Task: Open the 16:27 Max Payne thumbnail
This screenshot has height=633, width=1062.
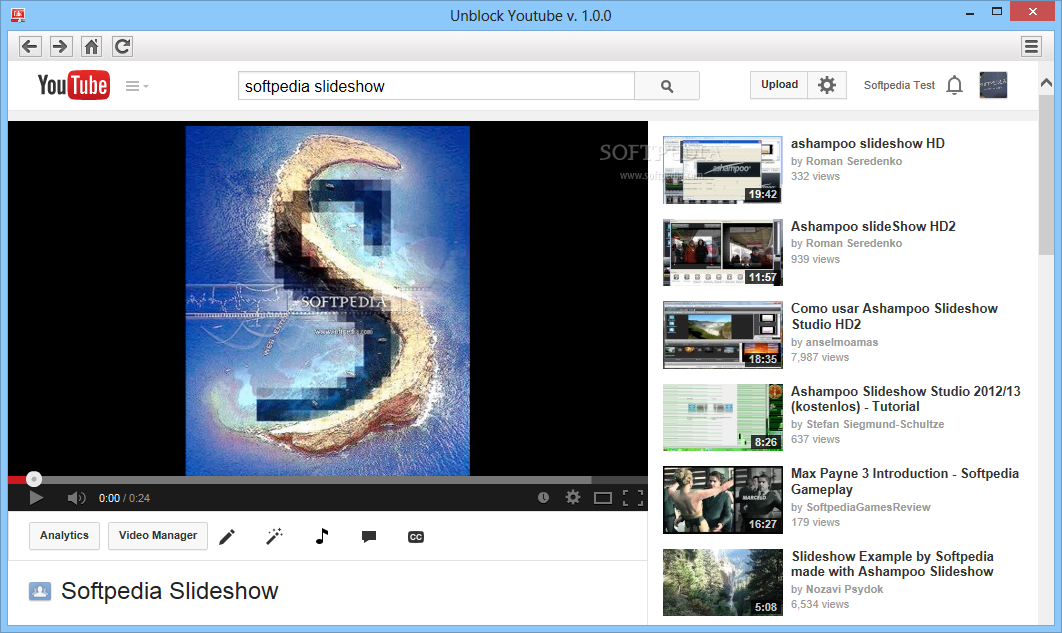Action: pos(723,500)
